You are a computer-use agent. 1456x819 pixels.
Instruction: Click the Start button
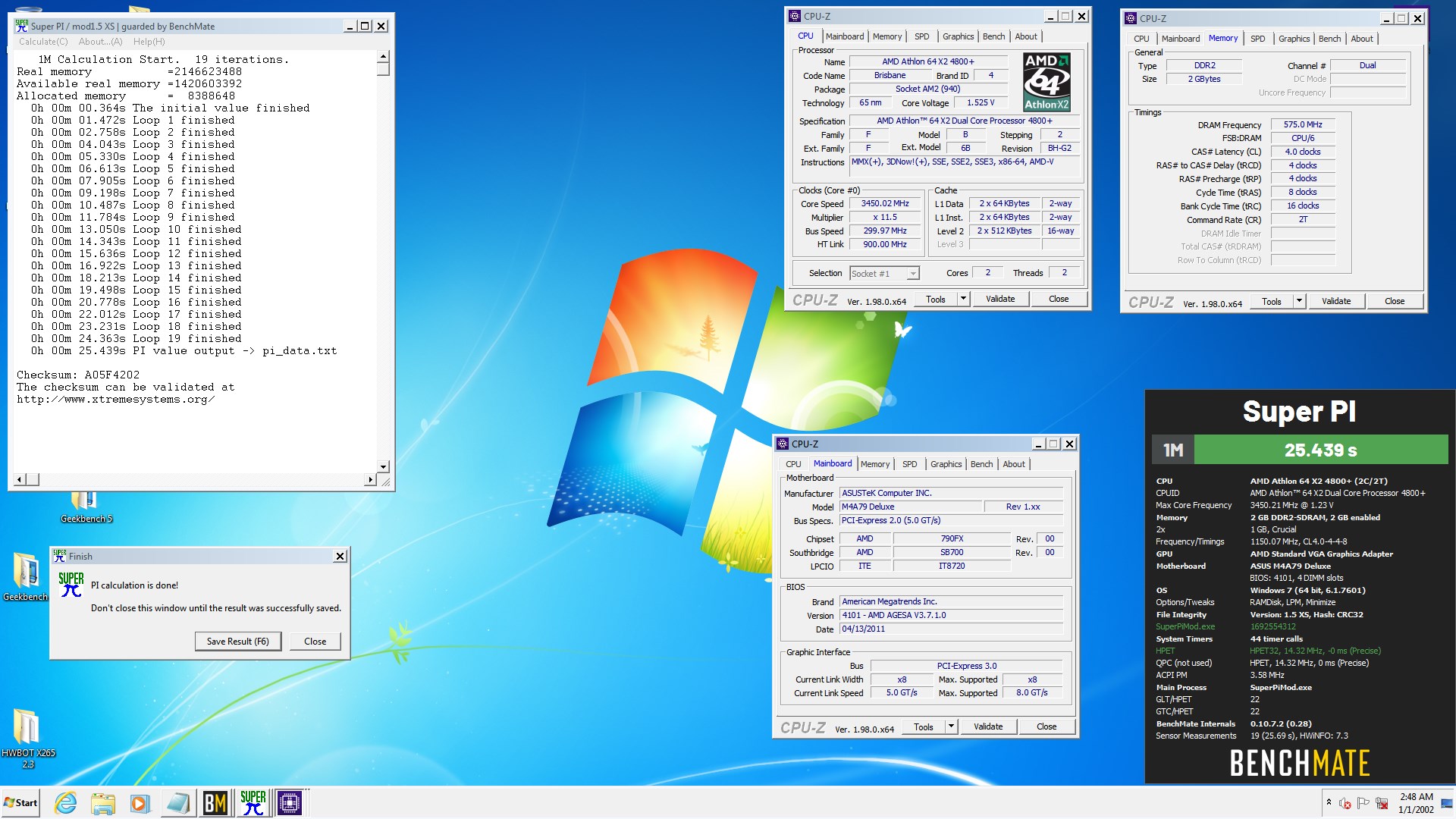tap(20, 802)
